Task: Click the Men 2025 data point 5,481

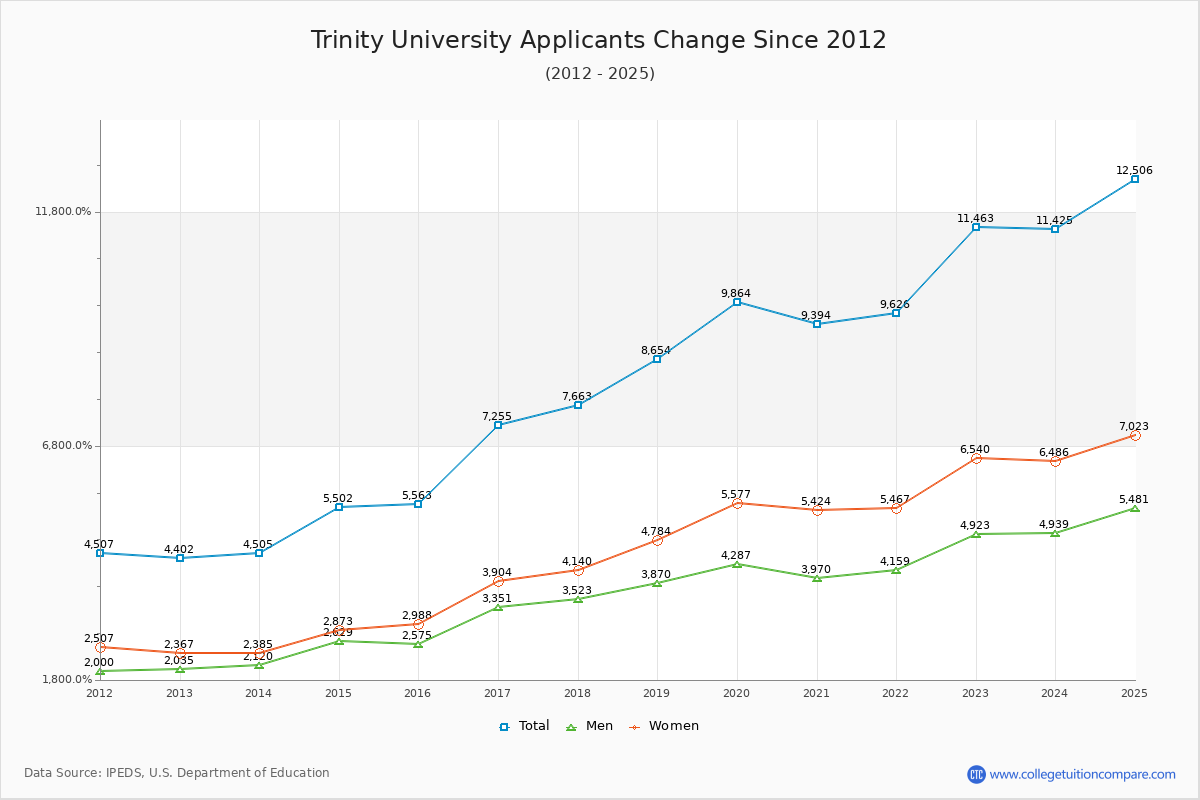Action: 1135,508
